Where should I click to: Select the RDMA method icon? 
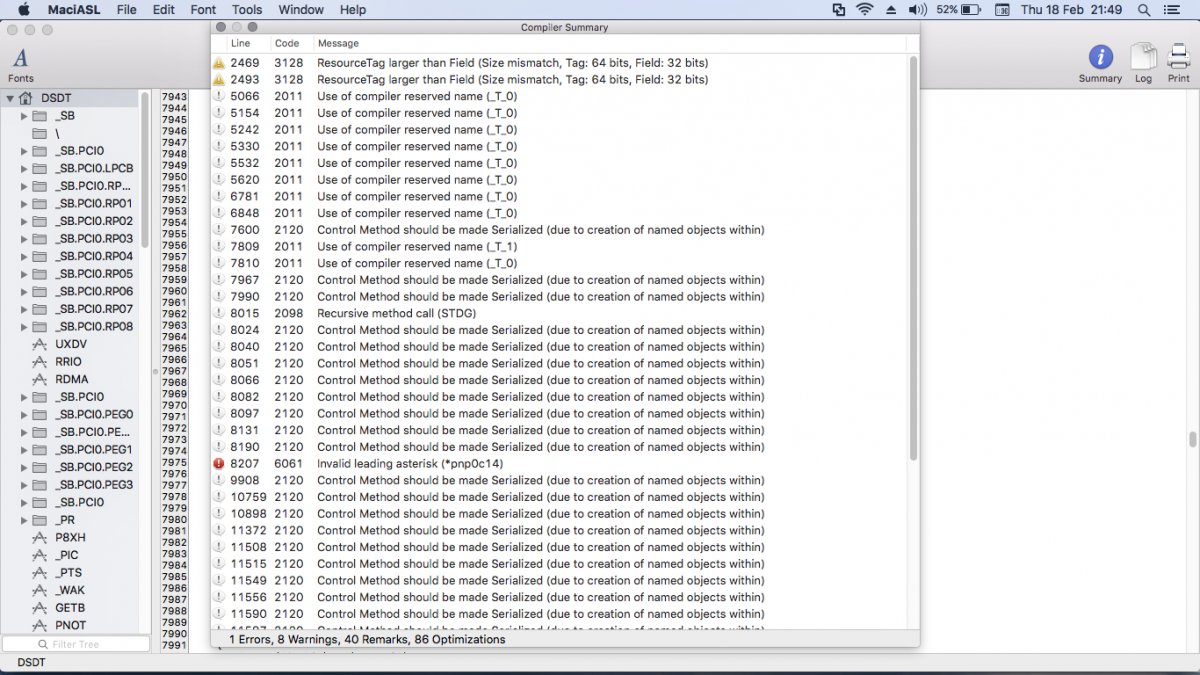(40, 379)
